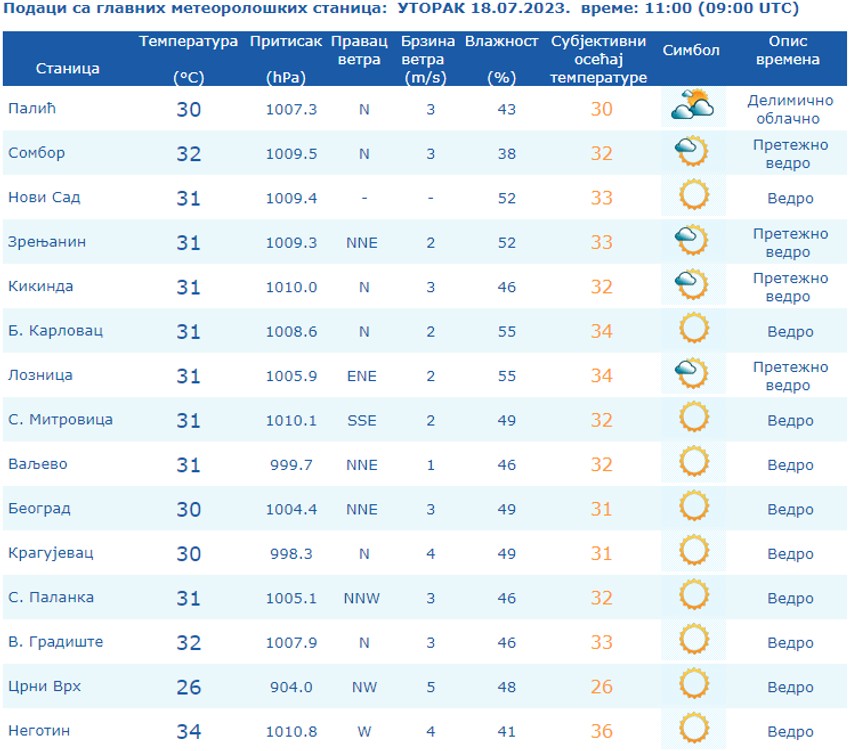
Task: Click the Субјективни осећај температуре header
Action: click(x=598, y=59)
